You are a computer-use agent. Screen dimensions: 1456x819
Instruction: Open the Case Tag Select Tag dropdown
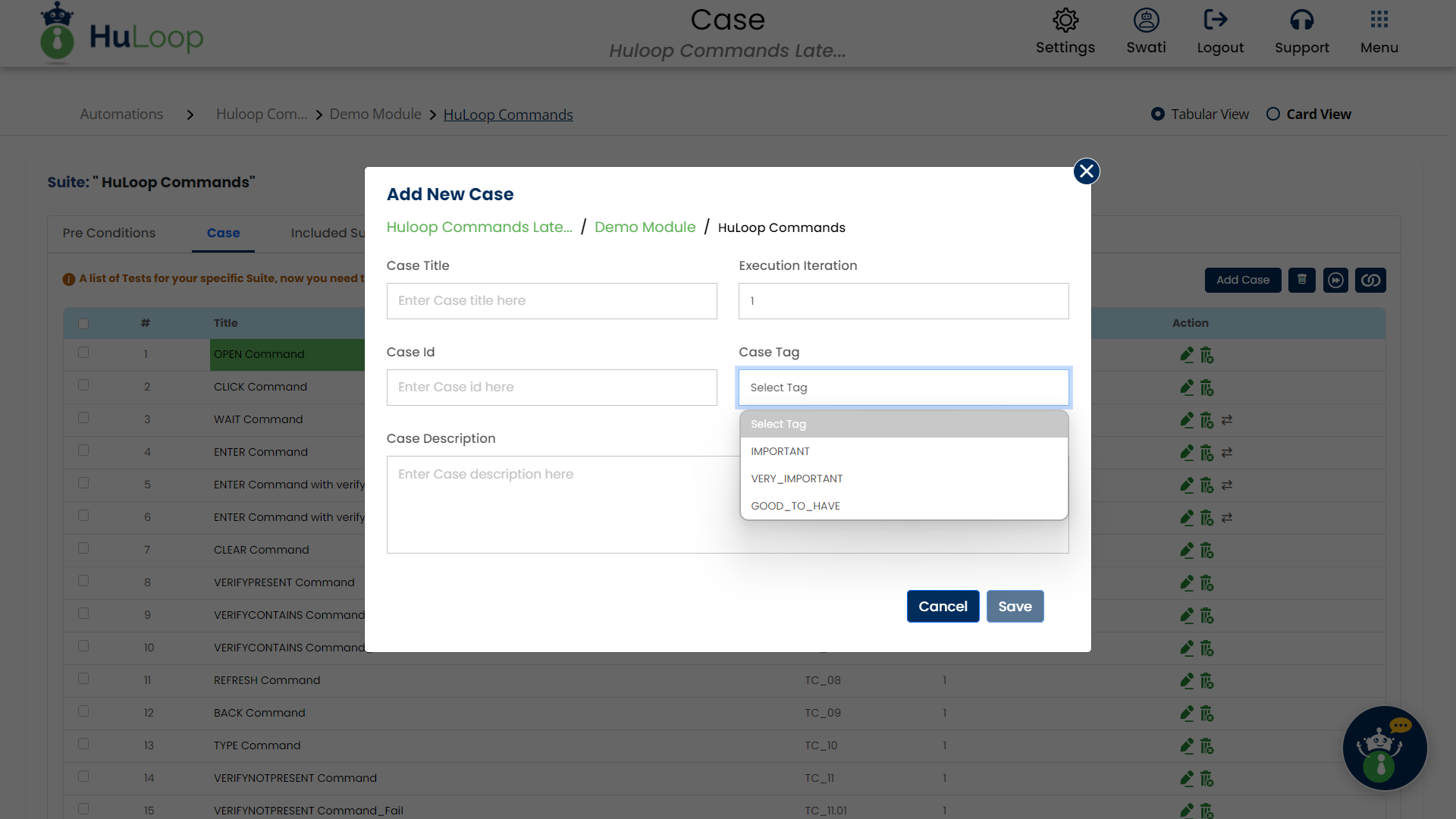tap(903, 388)
